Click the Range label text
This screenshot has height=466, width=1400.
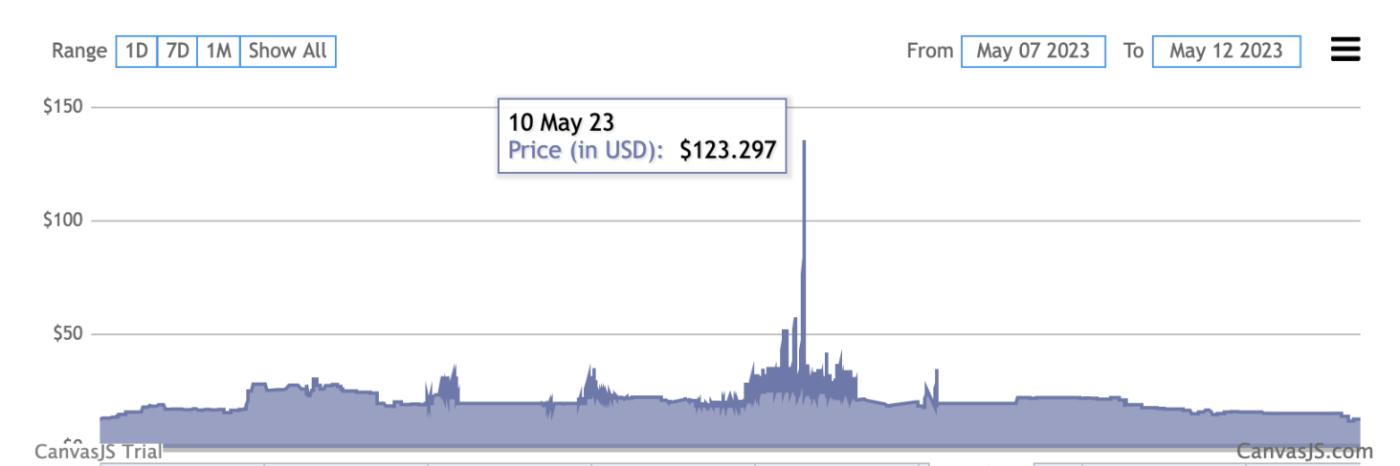tap(79, 51)
